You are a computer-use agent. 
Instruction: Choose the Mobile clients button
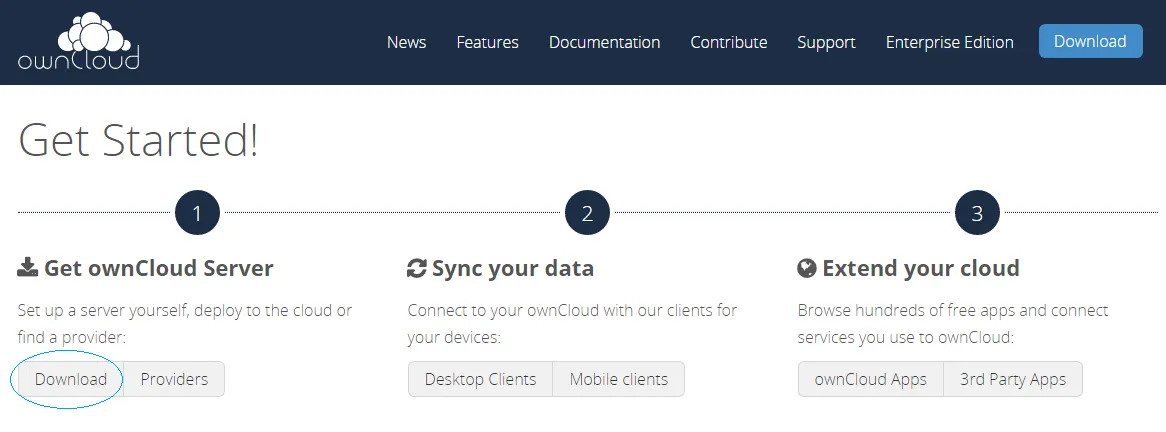(619, 379)
